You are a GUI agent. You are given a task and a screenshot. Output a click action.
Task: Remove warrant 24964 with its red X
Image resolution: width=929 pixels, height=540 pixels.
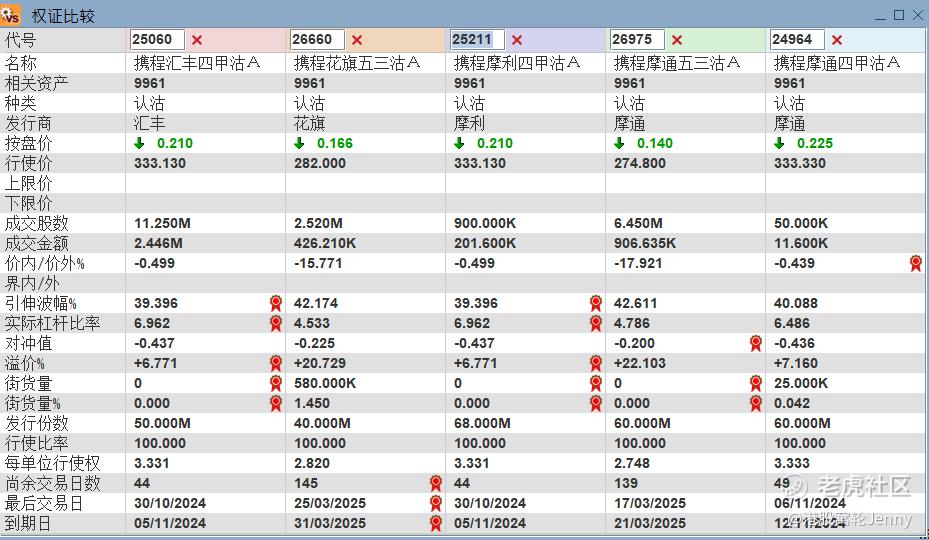[837, 40]
